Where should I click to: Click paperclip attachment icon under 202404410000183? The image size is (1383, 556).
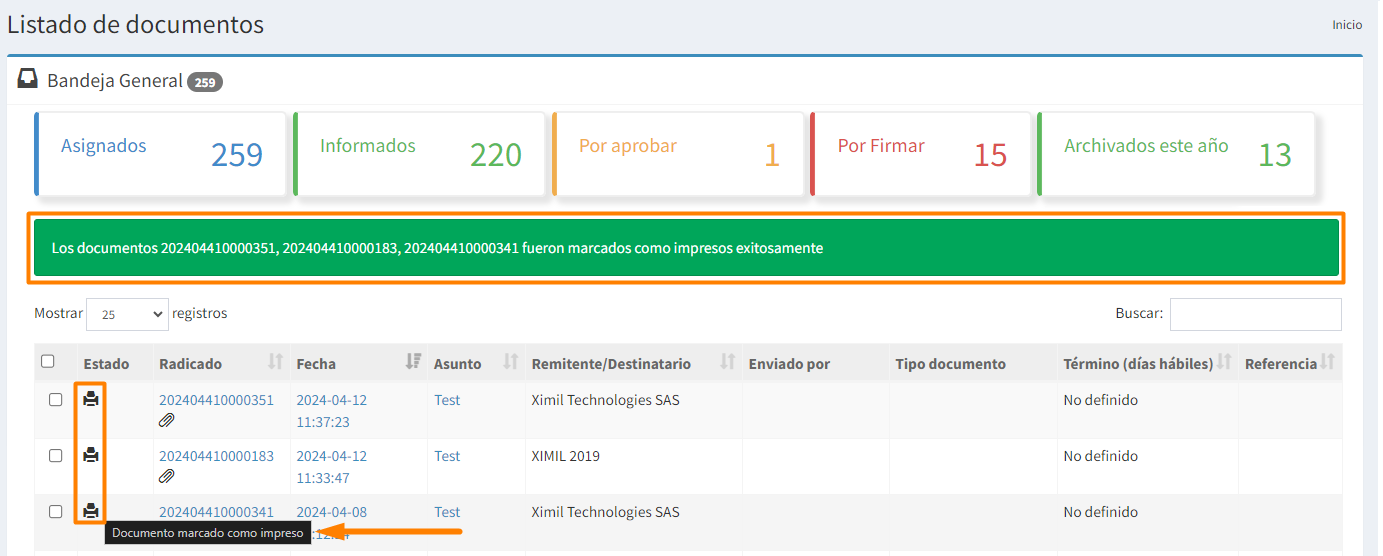(167, 477)
